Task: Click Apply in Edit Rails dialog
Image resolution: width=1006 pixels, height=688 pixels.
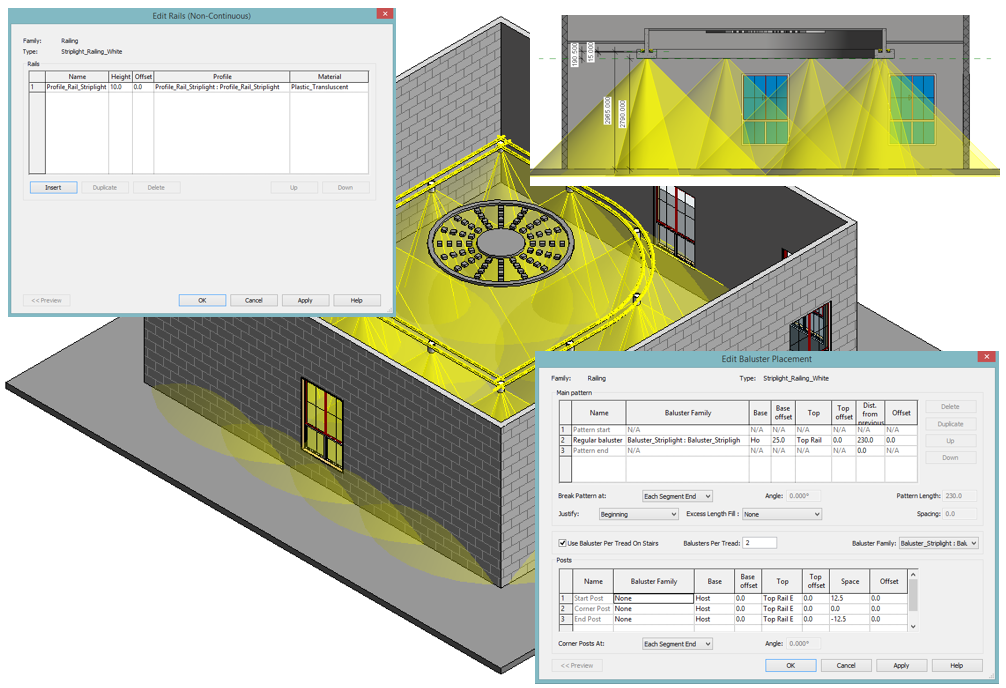Action: pos(305,300)
